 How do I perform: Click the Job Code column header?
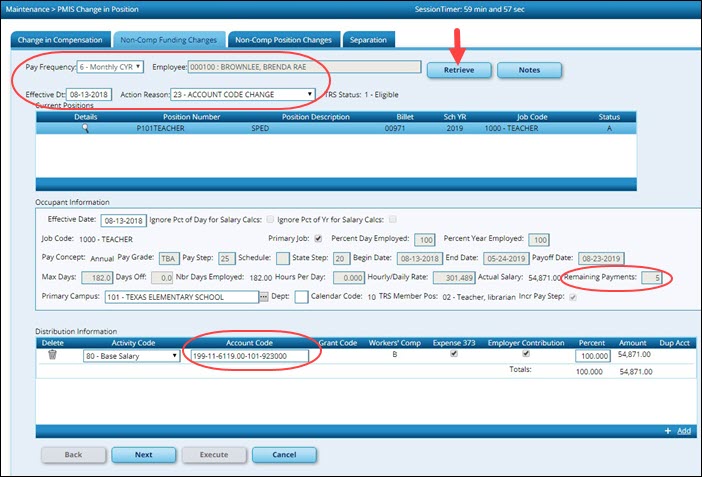(x=532, y=117)
